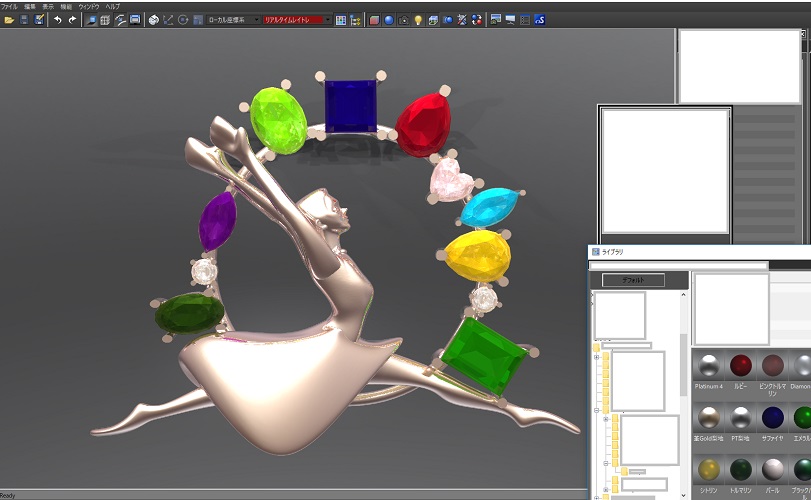The width and height of the screenshot is (811, 500).
Task: Click the light bulb icon
Action: (418, 20)
